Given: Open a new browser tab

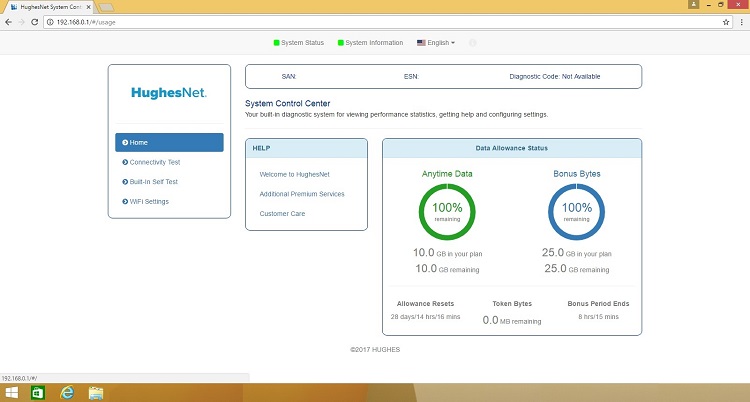Looking at the screenshot, I should click(x=106, y=7).
